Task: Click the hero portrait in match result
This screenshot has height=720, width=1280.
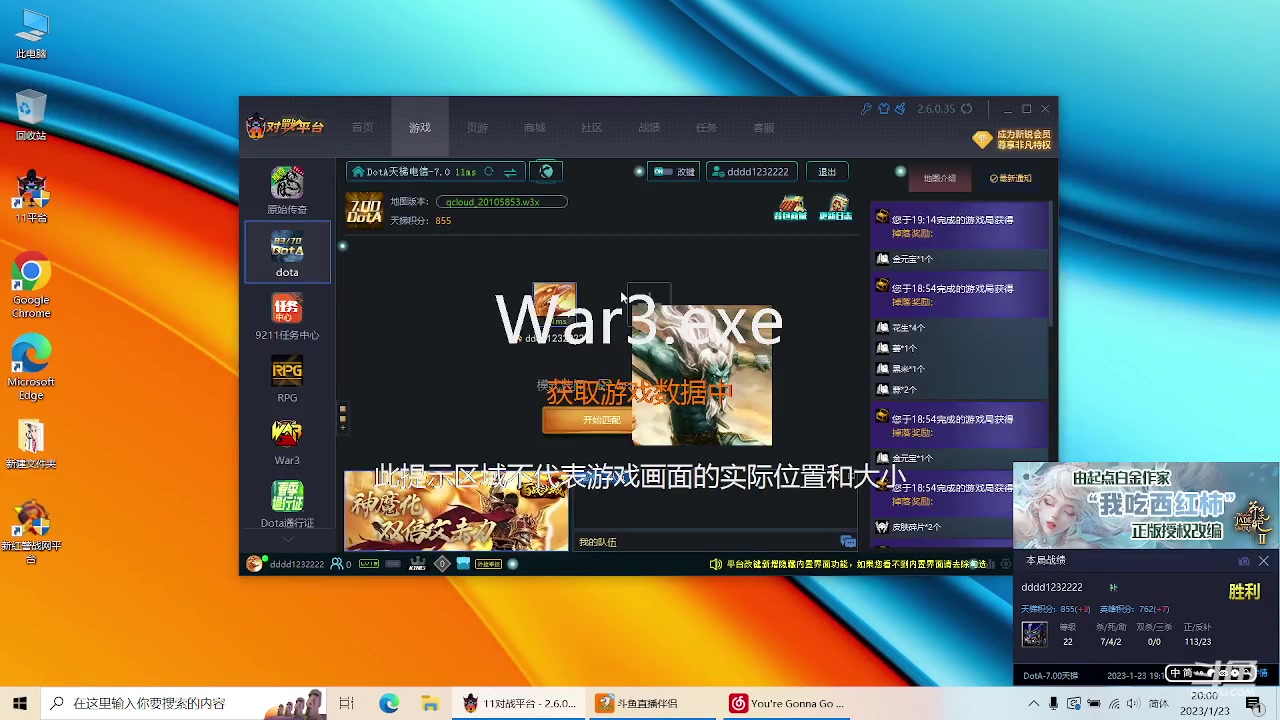Action: point(1034,634)
